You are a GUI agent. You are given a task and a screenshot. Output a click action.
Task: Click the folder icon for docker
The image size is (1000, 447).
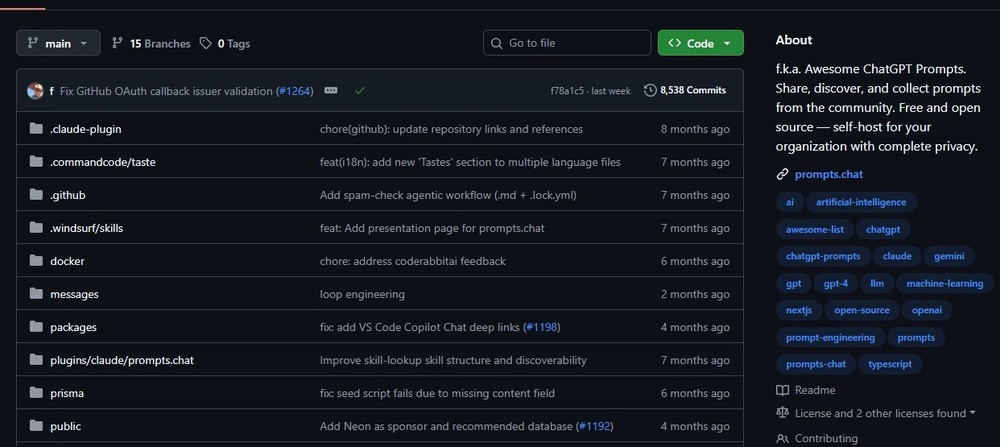click(x=36, y=261)
